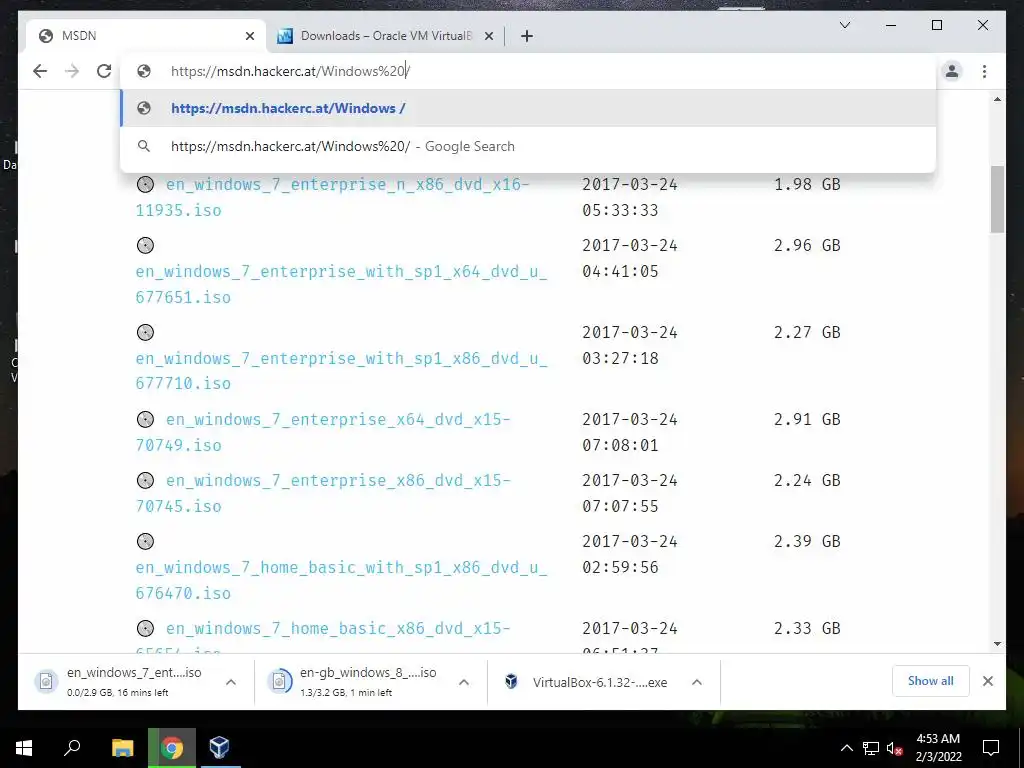Image resolution: width=1024 pixels, height=768 pixels.
Task: Go back with the browser back arrow
Action: [40, 71]
